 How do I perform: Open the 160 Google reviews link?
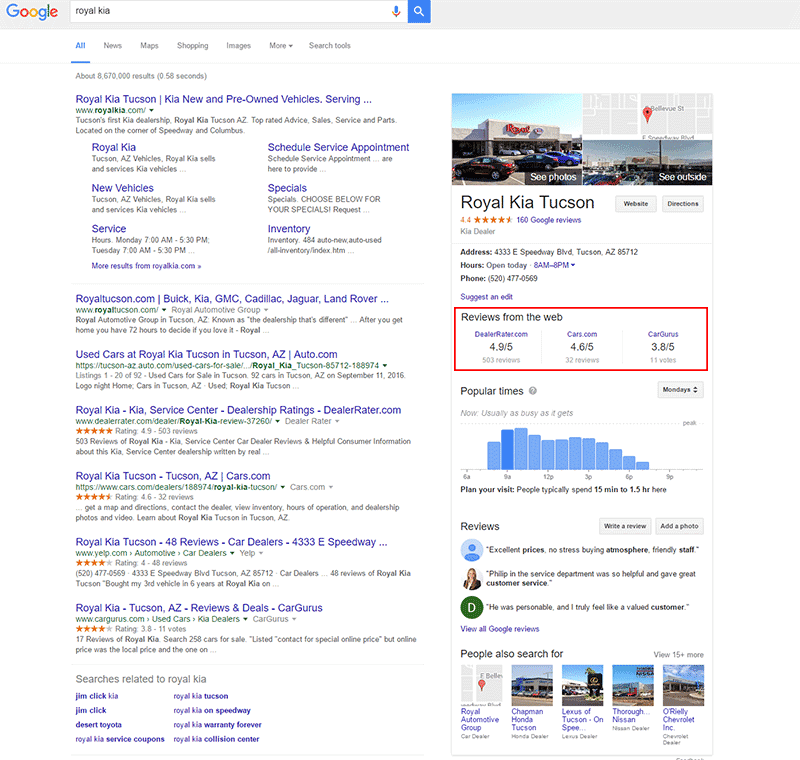click(x=548, y=220)
